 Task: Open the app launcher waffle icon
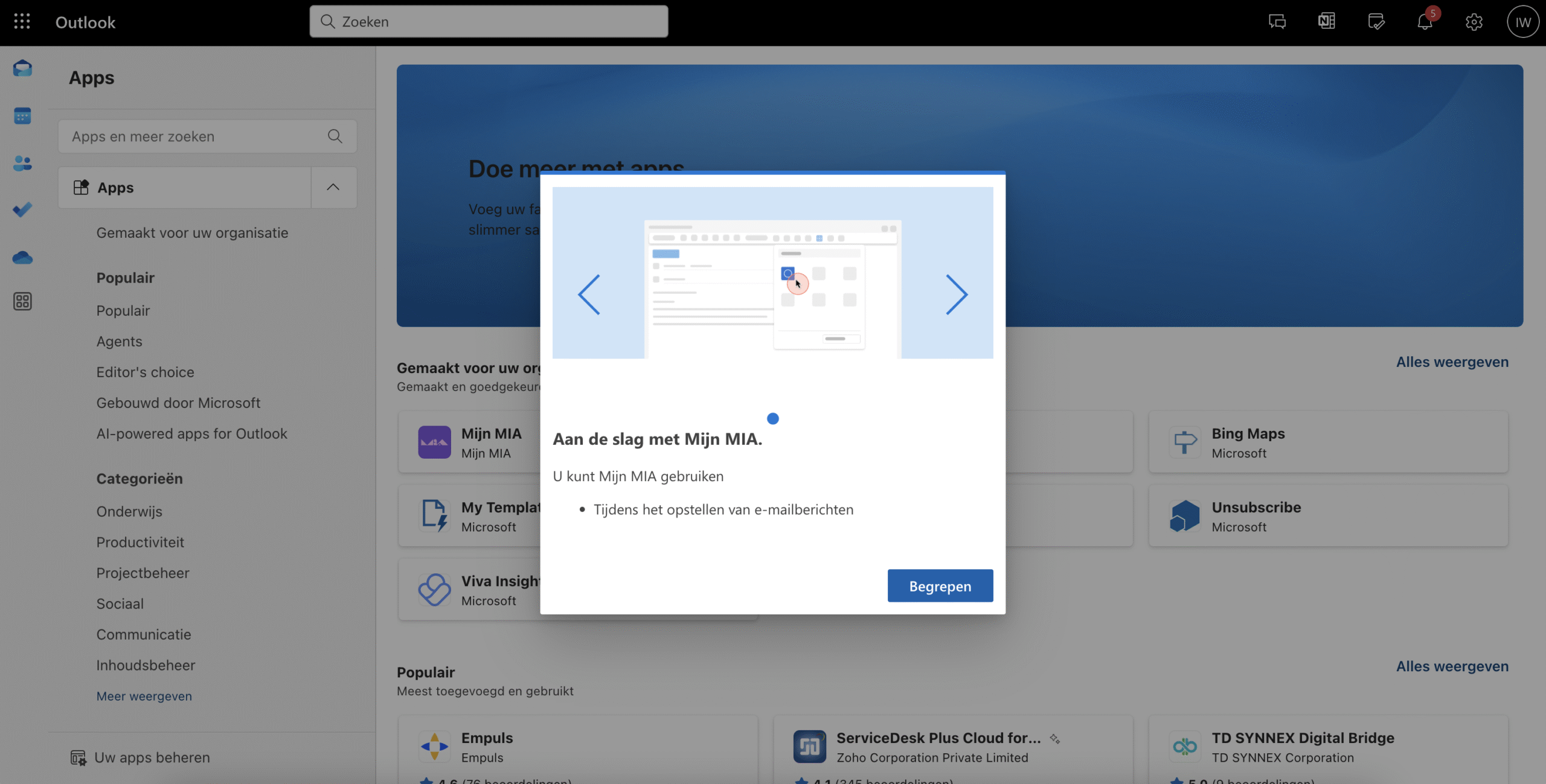pyautogui.click(x=22, y=22)
